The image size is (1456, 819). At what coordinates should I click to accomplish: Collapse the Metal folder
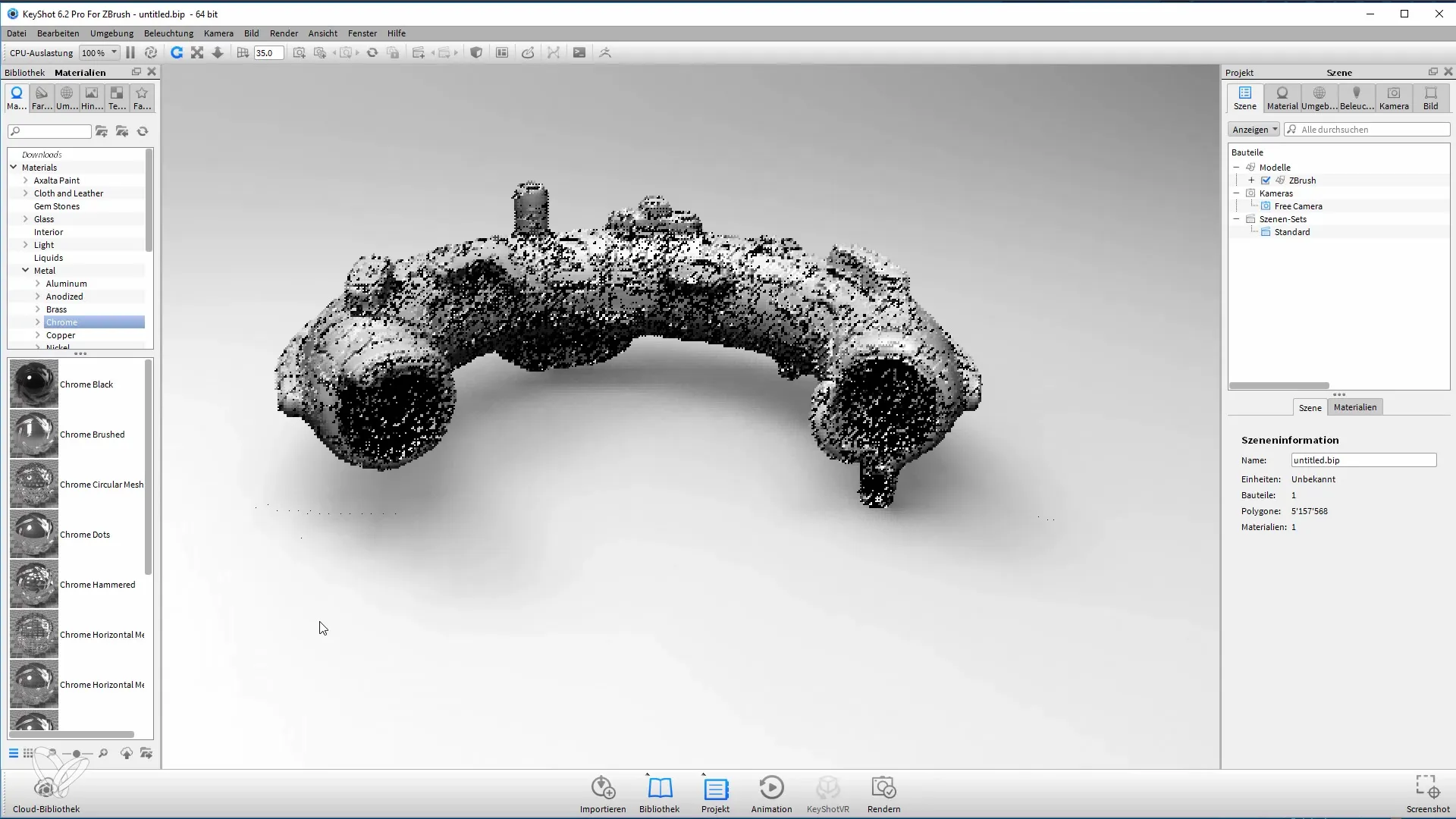click(26, 271)
